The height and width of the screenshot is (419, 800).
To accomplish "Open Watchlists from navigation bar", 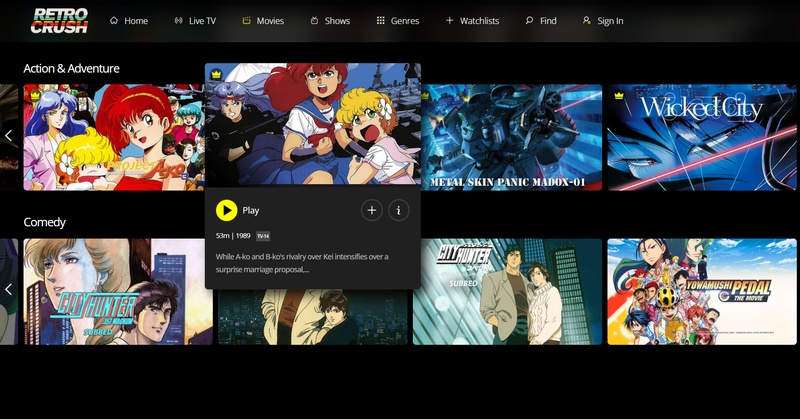I will tap(472, 21).
